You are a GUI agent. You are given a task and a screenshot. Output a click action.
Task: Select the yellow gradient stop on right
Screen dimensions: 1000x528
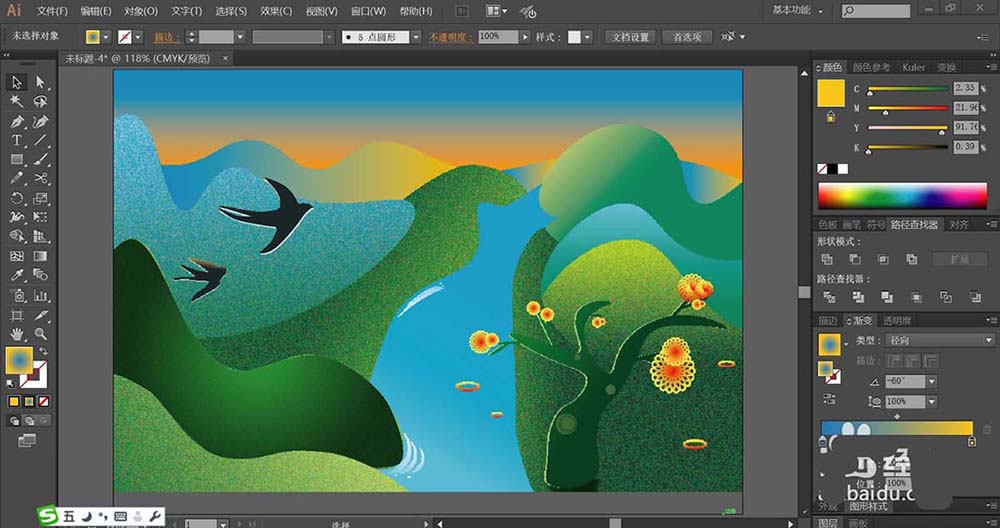coord(971,441)
